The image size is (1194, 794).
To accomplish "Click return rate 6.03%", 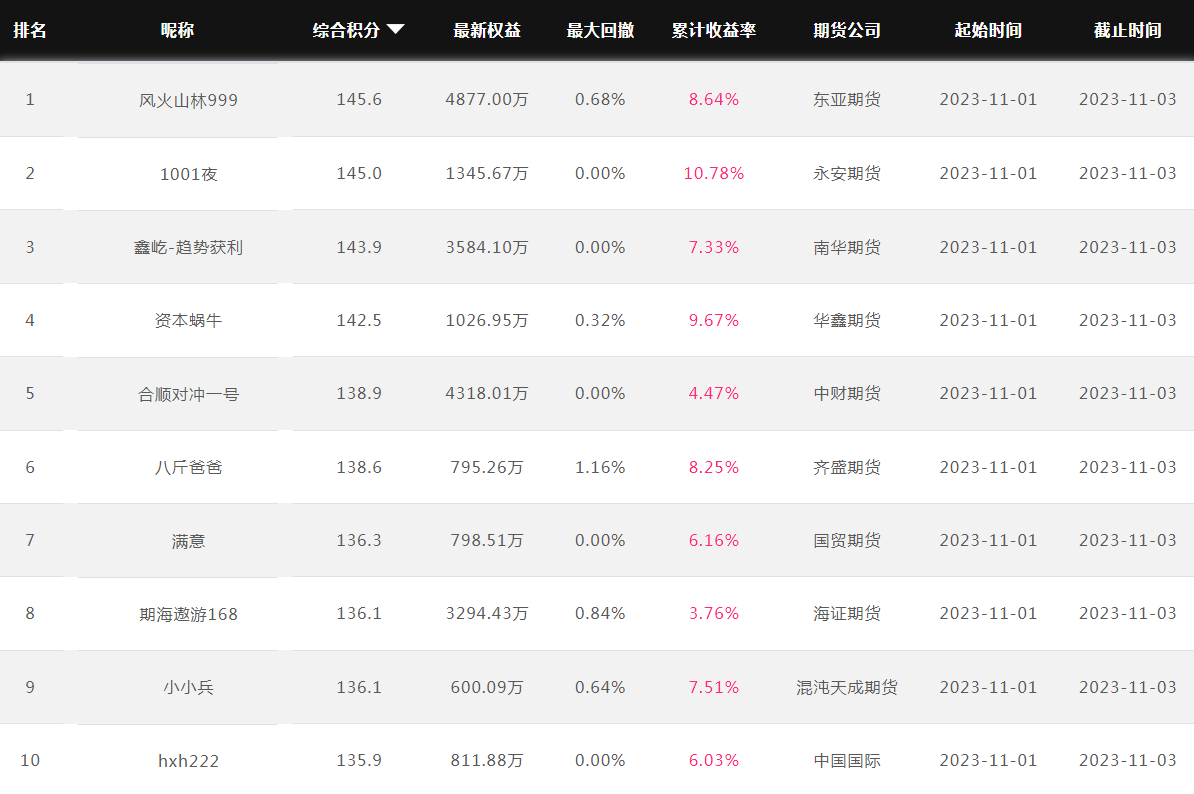I will (x=714, y=761).
